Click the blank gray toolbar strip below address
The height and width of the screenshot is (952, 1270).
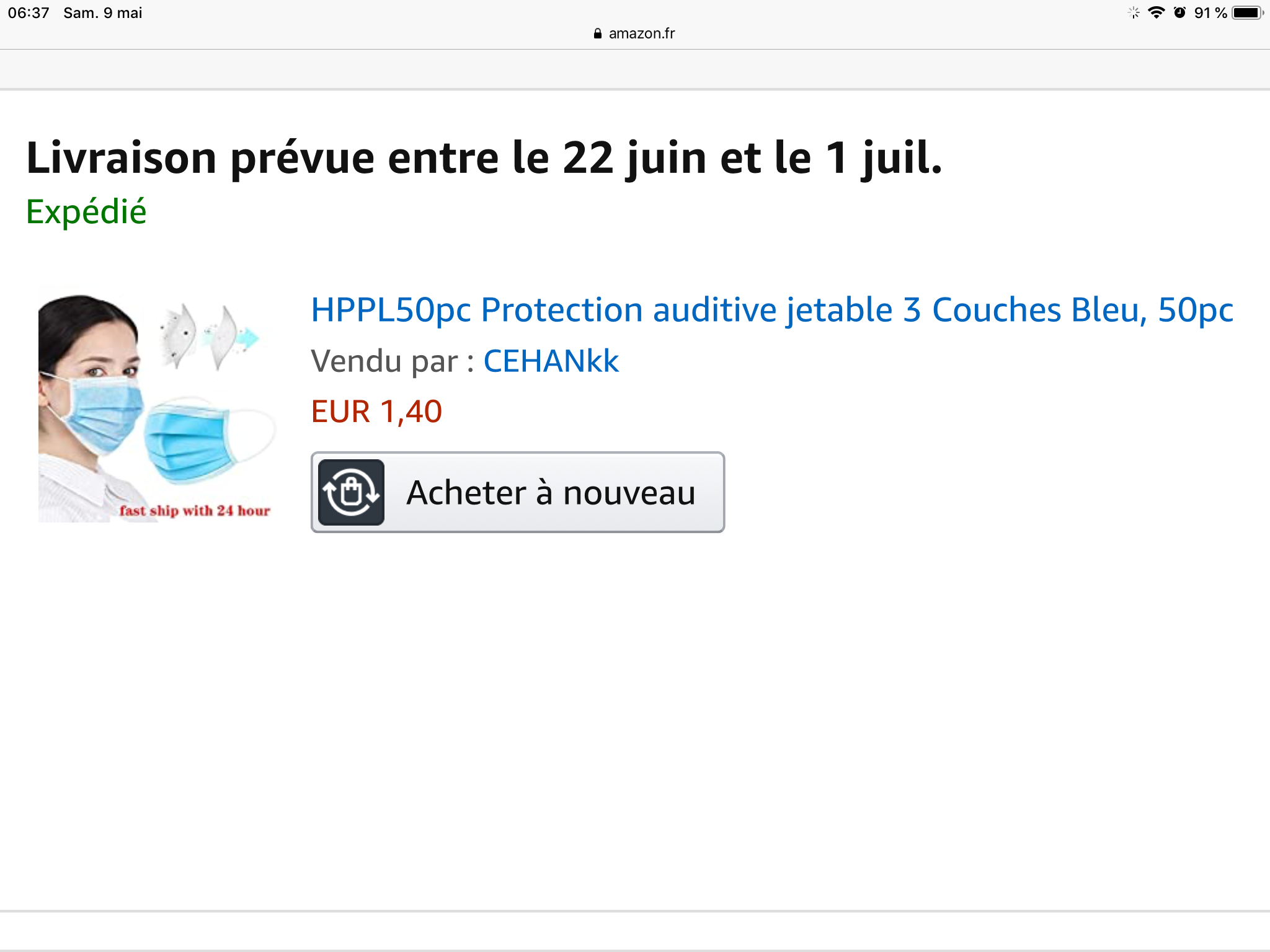click(635, 69)
